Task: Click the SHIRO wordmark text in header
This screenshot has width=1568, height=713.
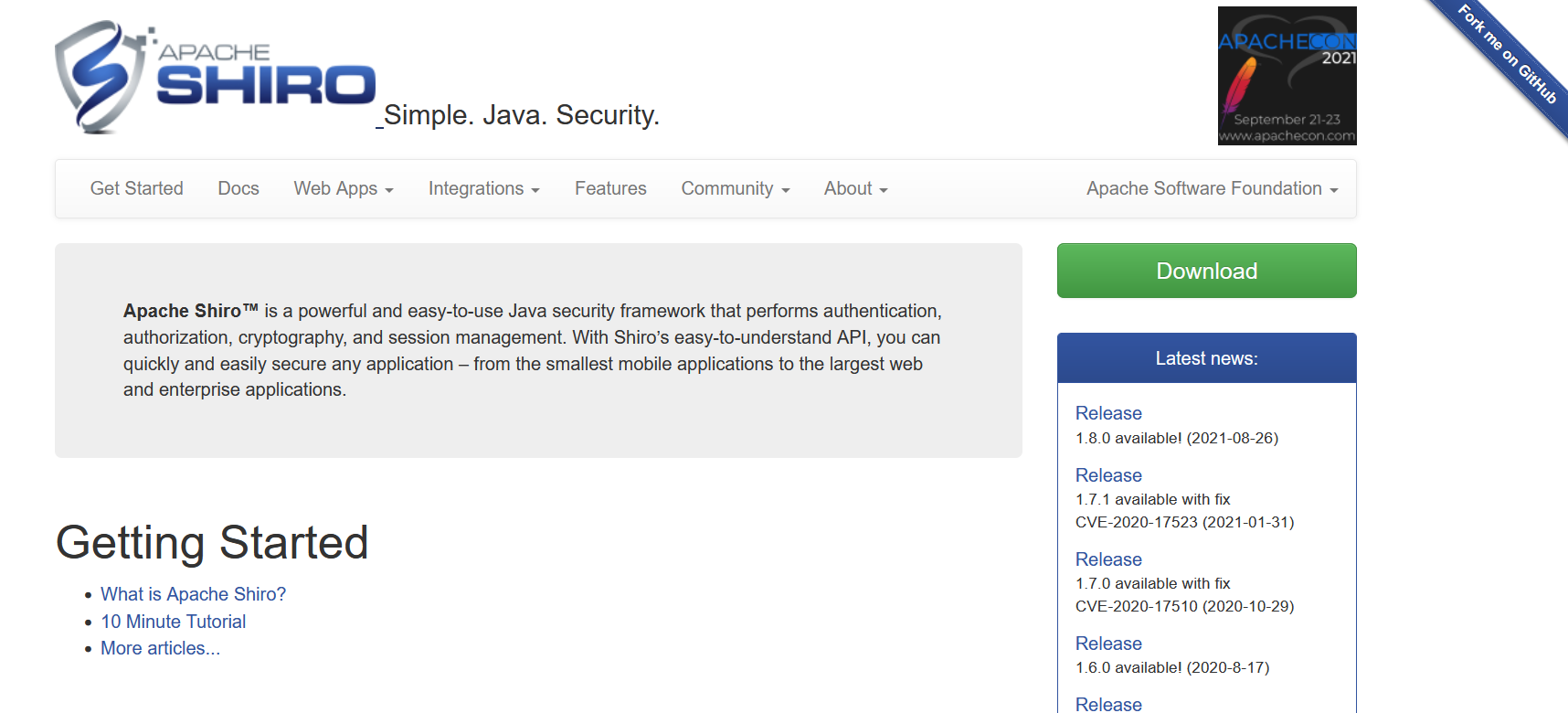Action: point(266,85)
